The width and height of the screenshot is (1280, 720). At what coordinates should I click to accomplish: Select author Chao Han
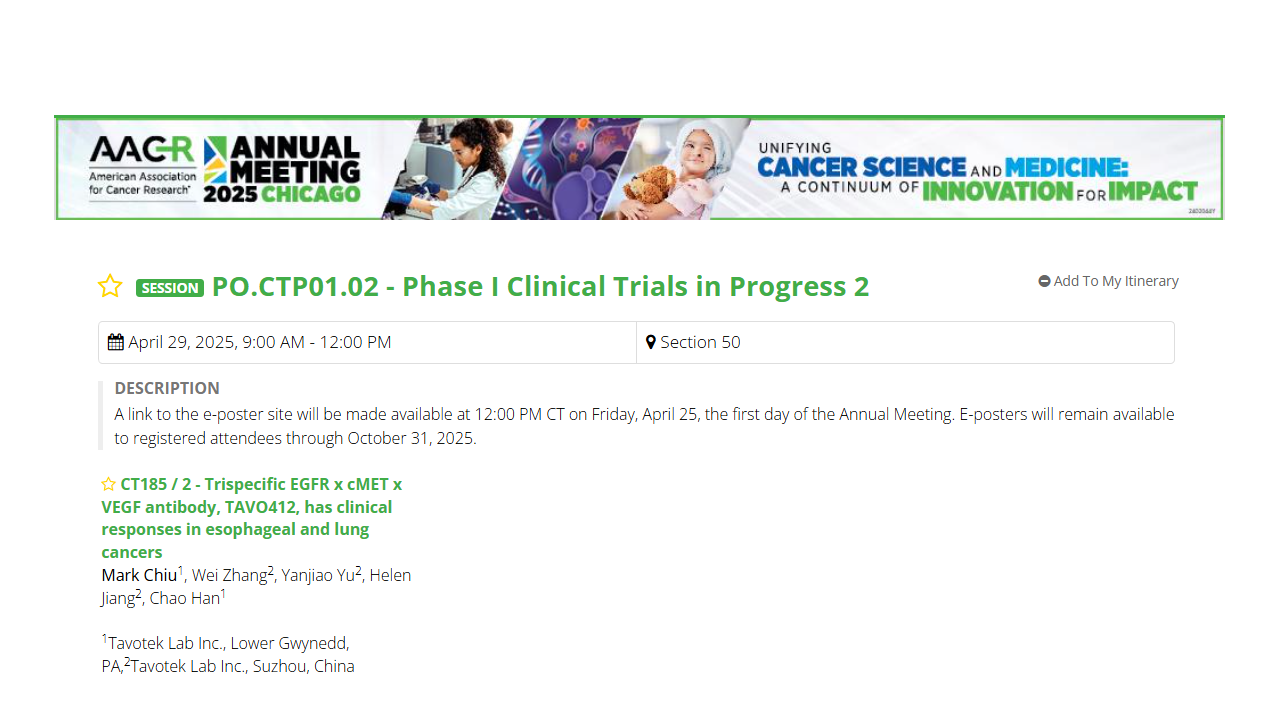pos(185,598)
